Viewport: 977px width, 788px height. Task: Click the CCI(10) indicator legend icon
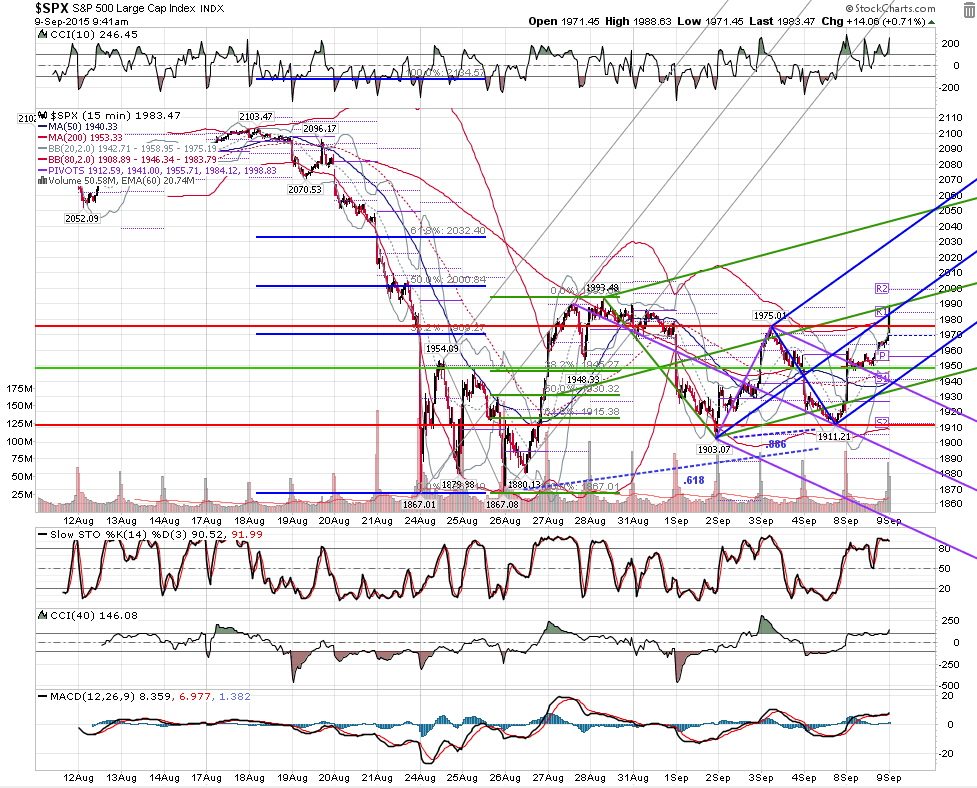pyautogui.click(x=43, y=35)
